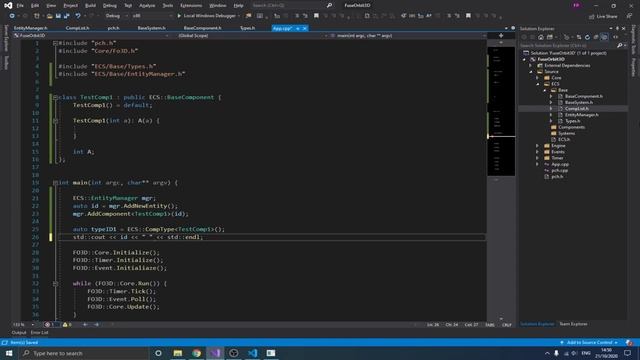Open the Error List tab

39,333
